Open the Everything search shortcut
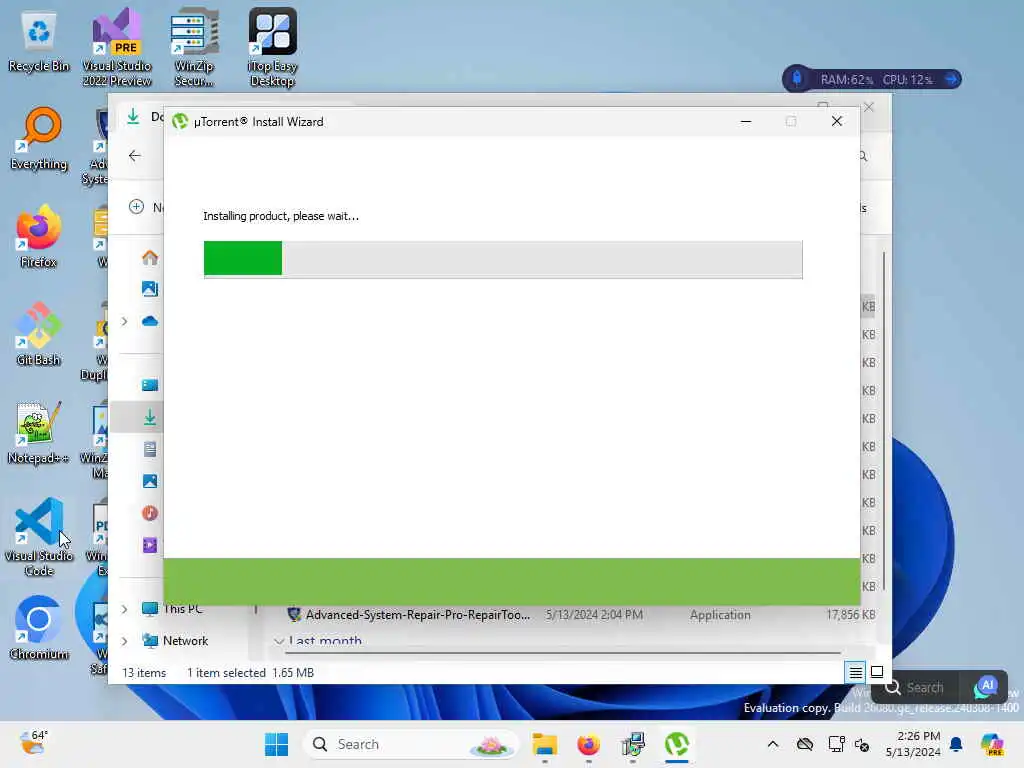 click(x=39, y=138)
